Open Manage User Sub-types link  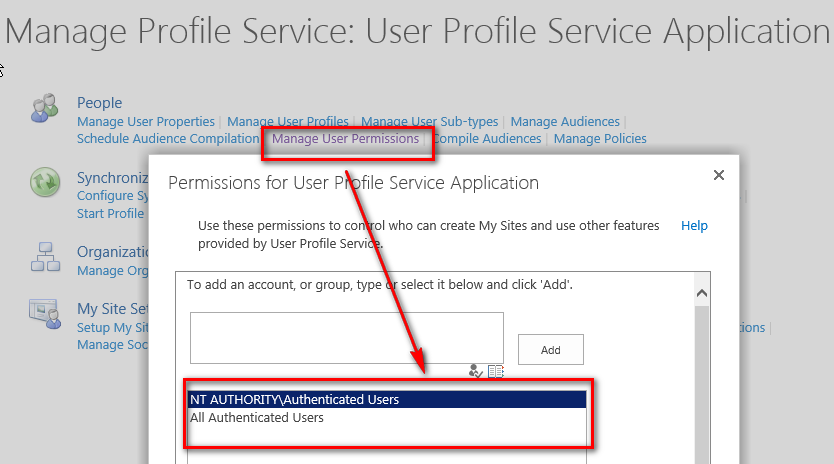(430, 121)
